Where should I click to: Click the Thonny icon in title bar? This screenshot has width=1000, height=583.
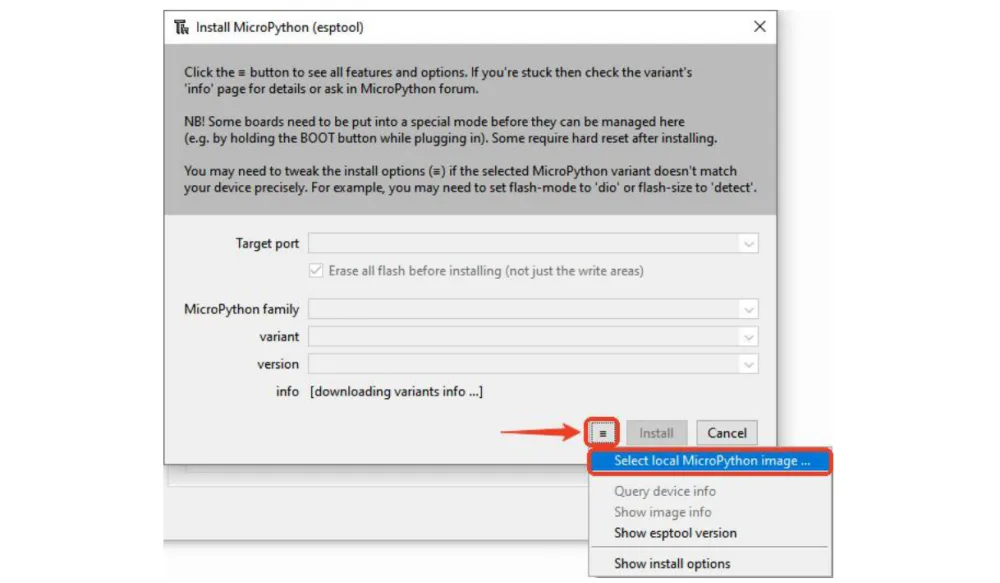coord(182,27)
